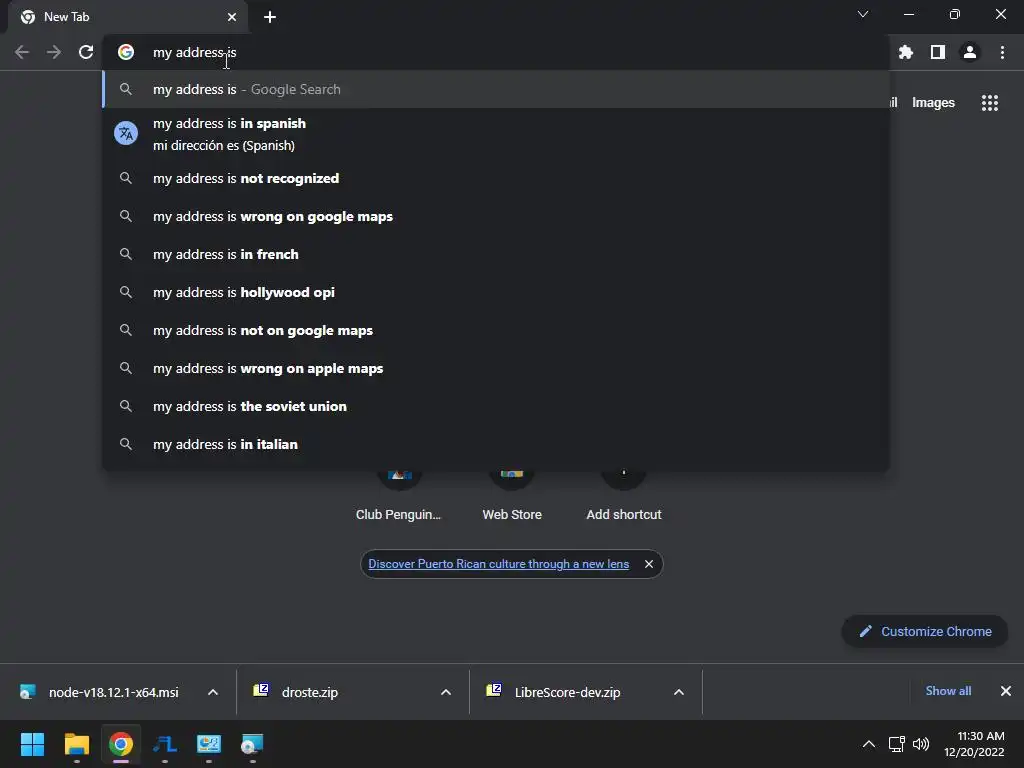Open the volume tray icon
The width and height of the screenshot is (1024, 768).
click(921, 744)
